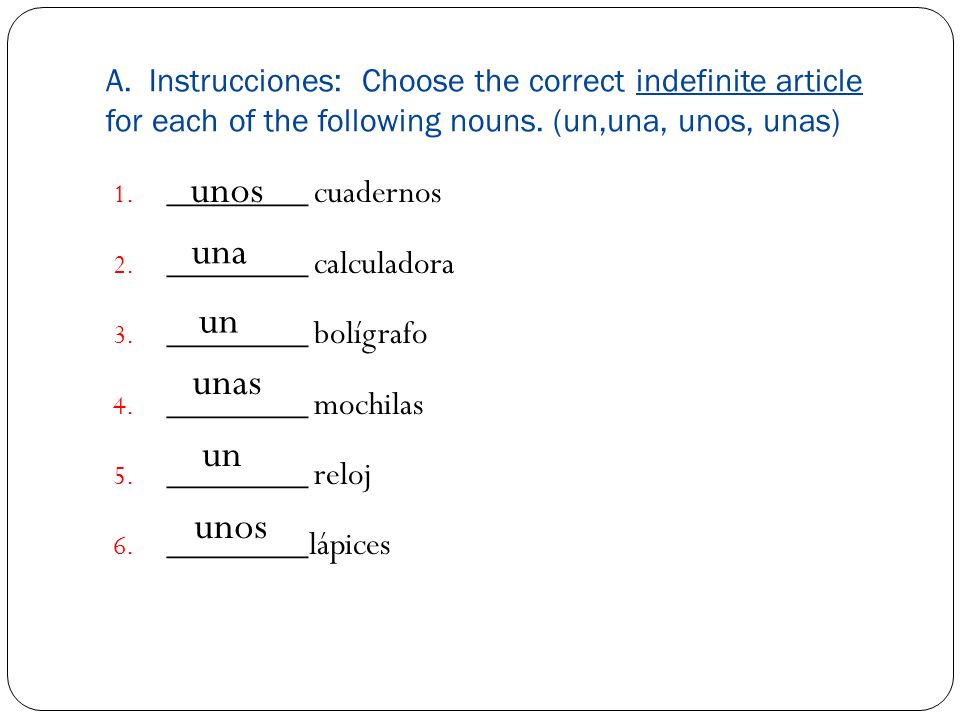The width and height of the screenshot is (960, 720).
Task: Click the word 'calculadora'
Action: [x=384, y=264]
